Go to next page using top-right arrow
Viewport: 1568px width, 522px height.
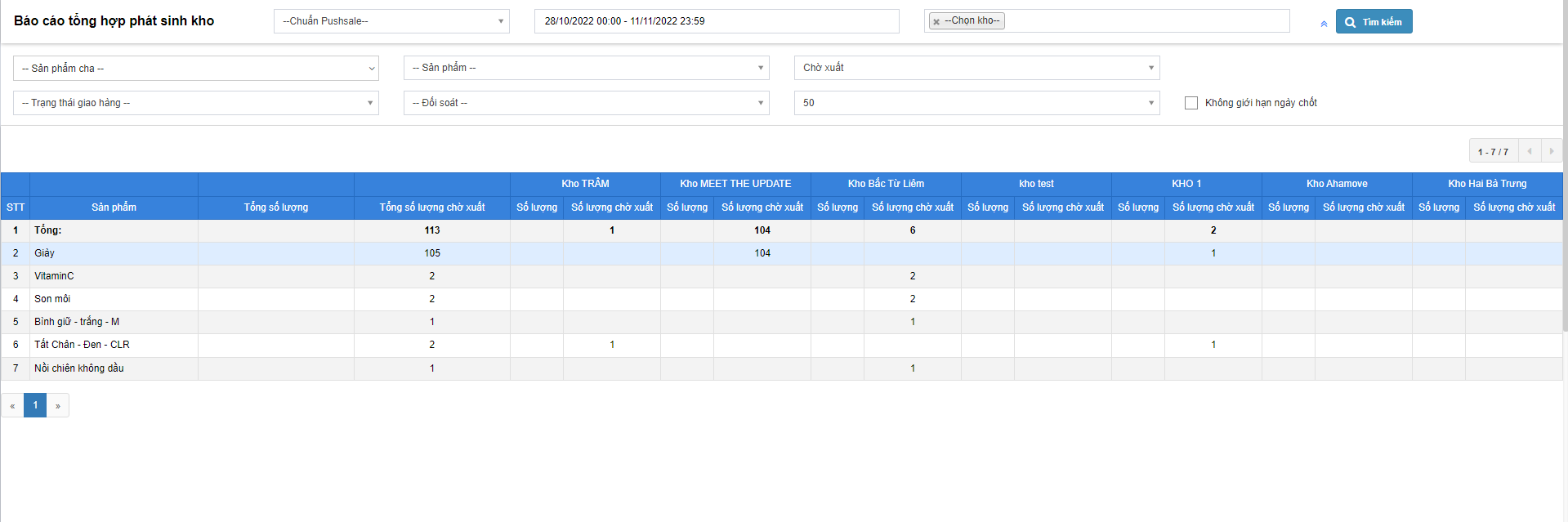click(1551, 151)
